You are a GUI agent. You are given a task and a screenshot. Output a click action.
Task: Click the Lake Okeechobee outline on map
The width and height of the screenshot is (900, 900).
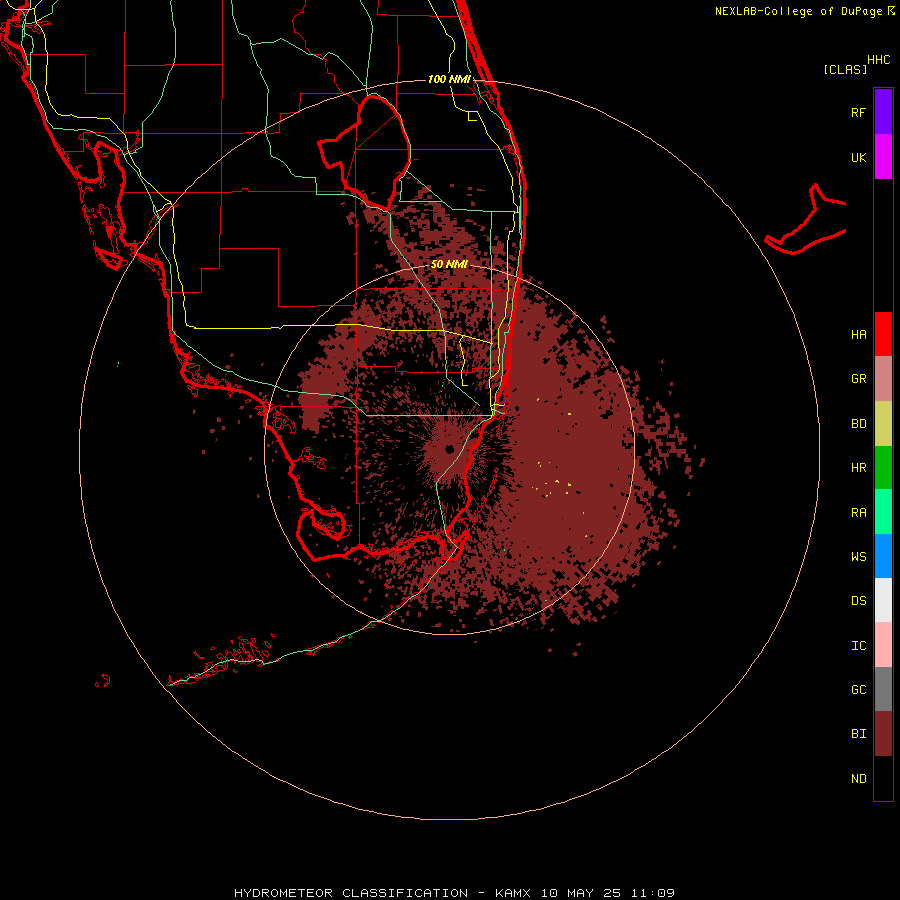click(364, 153)
